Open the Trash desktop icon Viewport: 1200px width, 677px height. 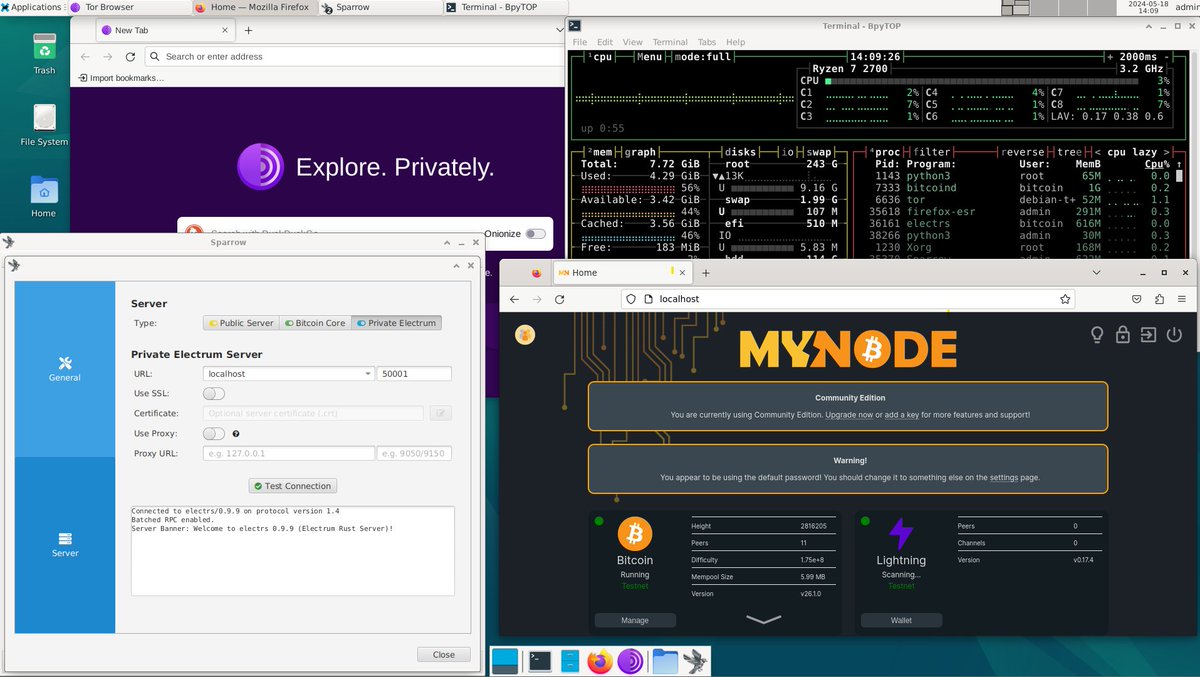click(44, 54)
